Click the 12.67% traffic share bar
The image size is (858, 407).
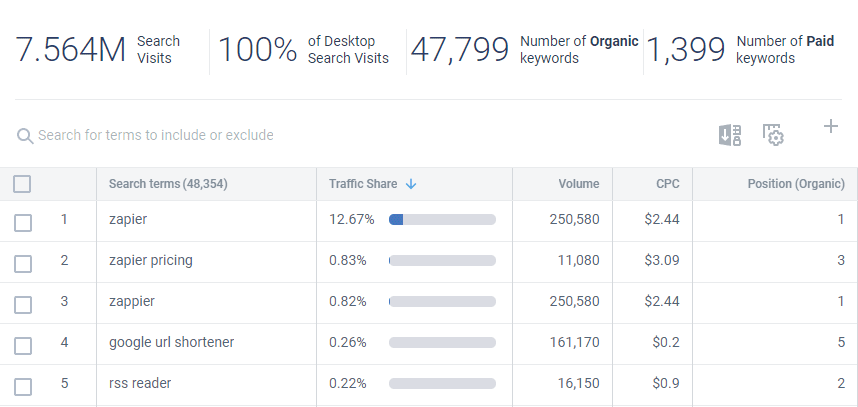click(442, 220)
